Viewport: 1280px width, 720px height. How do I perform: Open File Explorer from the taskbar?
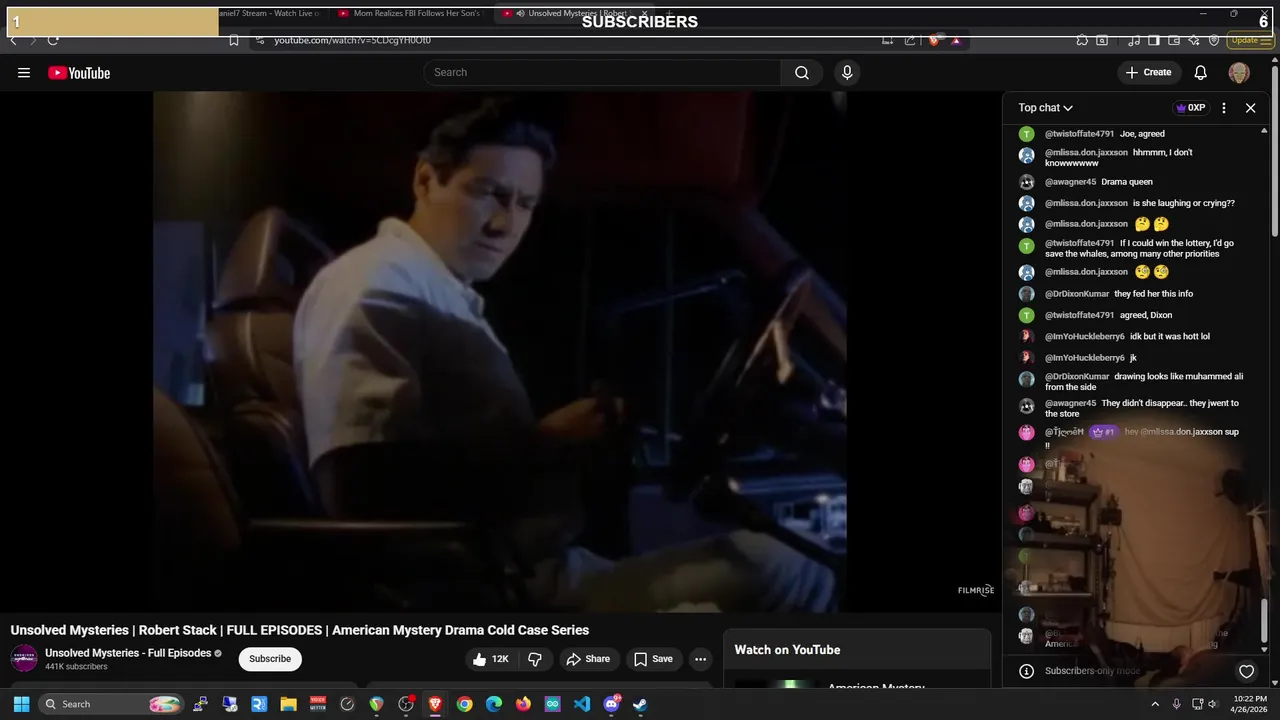[x=288, y=704]
